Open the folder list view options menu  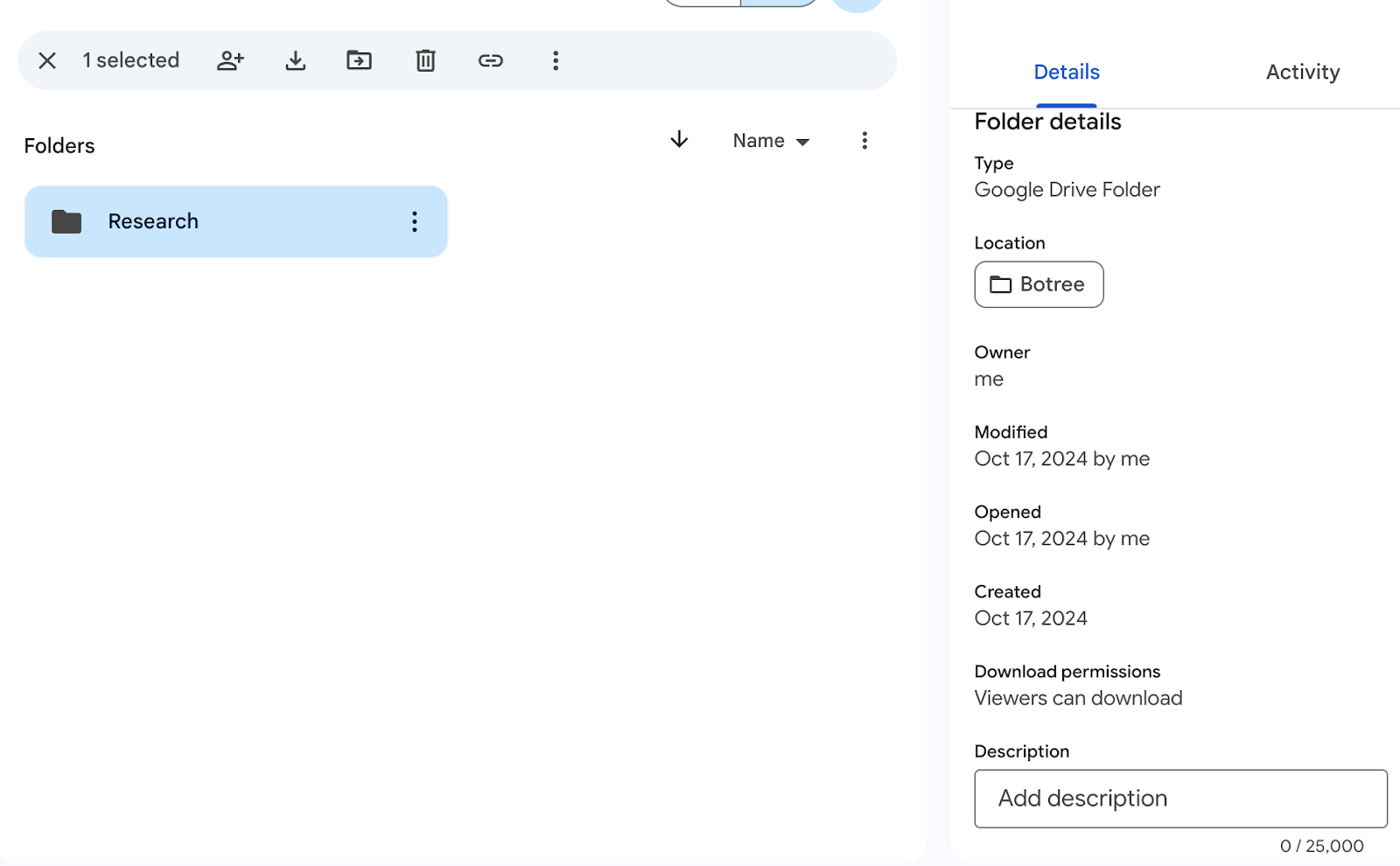tap(864, 140)
